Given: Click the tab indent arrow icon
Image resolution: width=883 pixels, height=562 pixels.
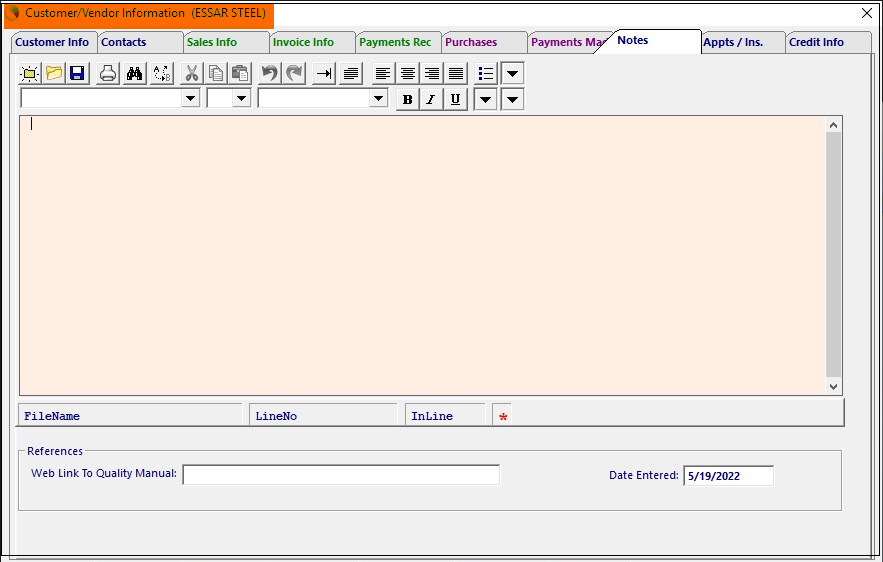Looking at the screenshot, I should coord(324,73).
